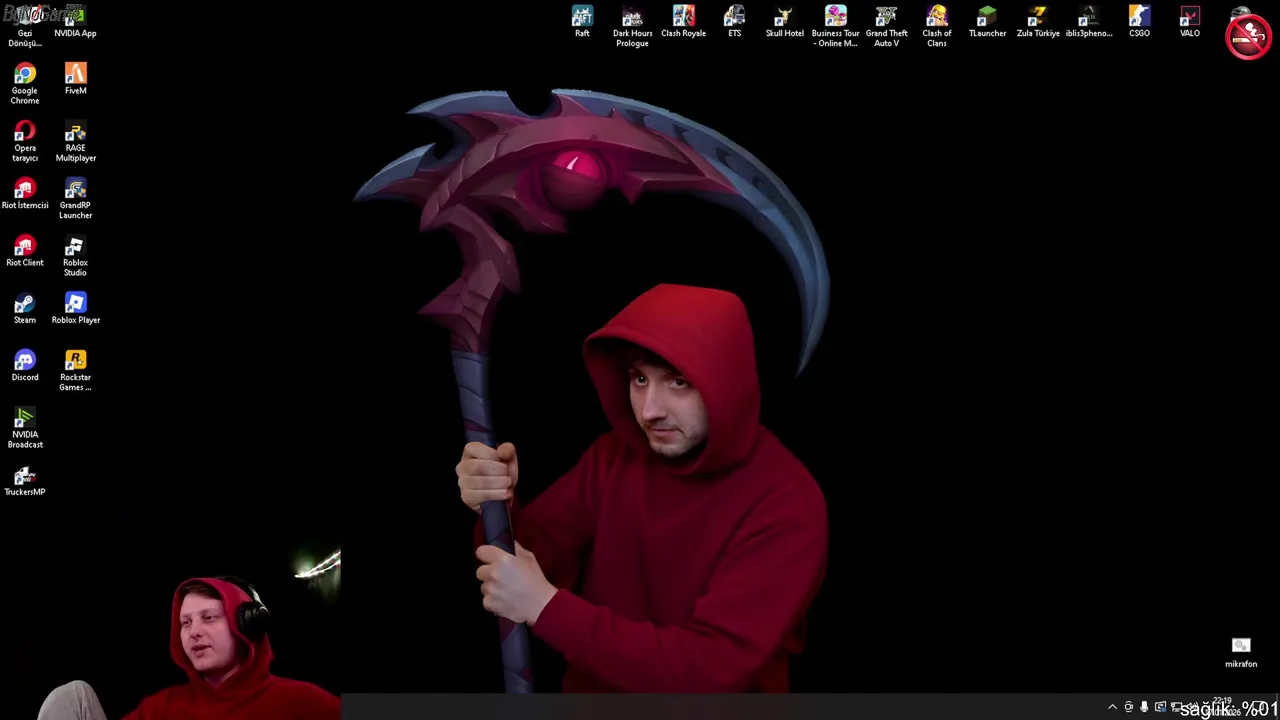The height and width of the screenshot is (720, 1280).
Task: Select the Zula Türkiye desktop icon
Action: [x=1038, y=22]
